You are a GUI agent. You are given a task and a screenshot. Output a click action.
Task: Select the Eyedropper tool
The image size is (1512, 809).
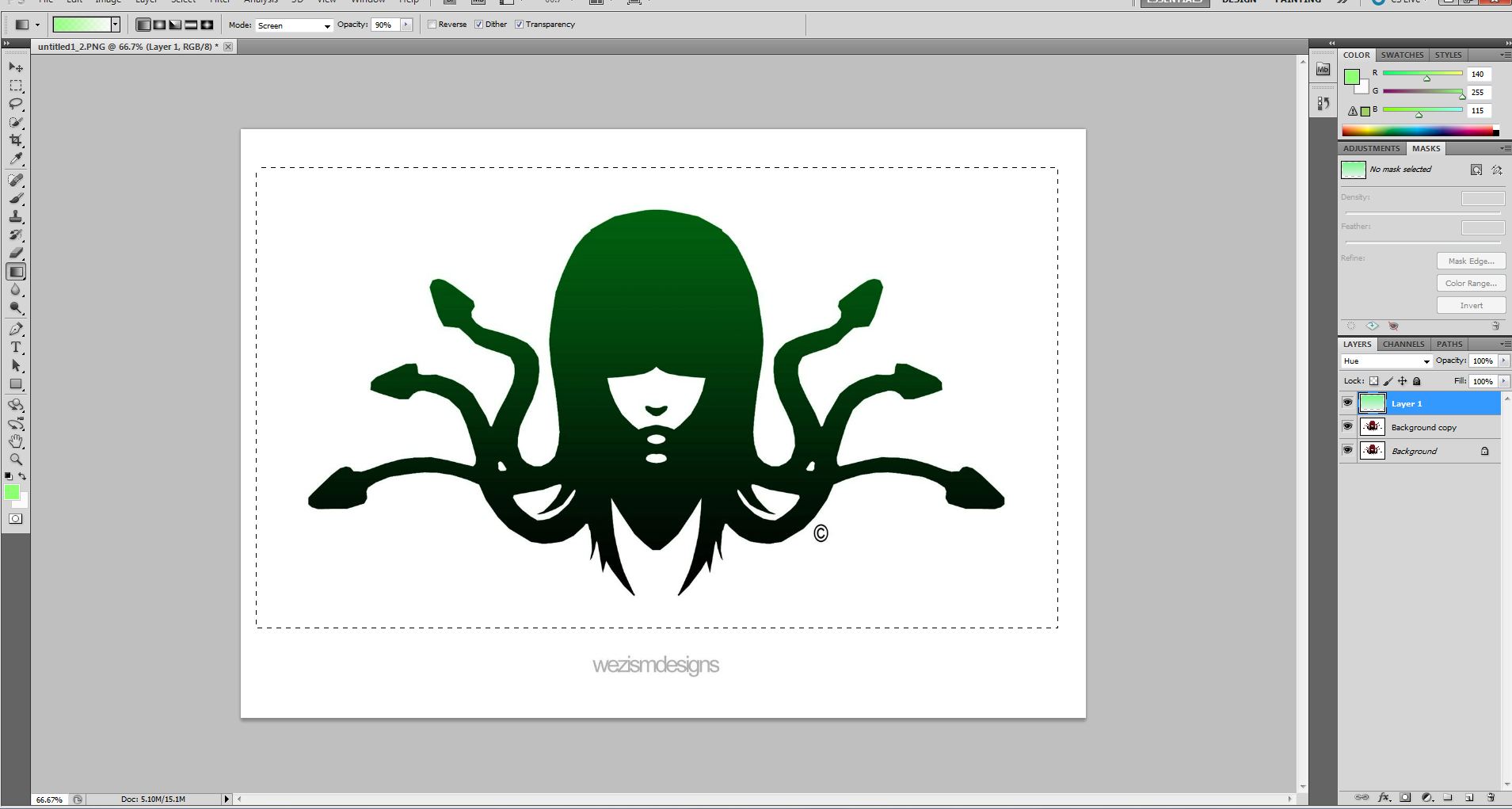pos(16,159)
